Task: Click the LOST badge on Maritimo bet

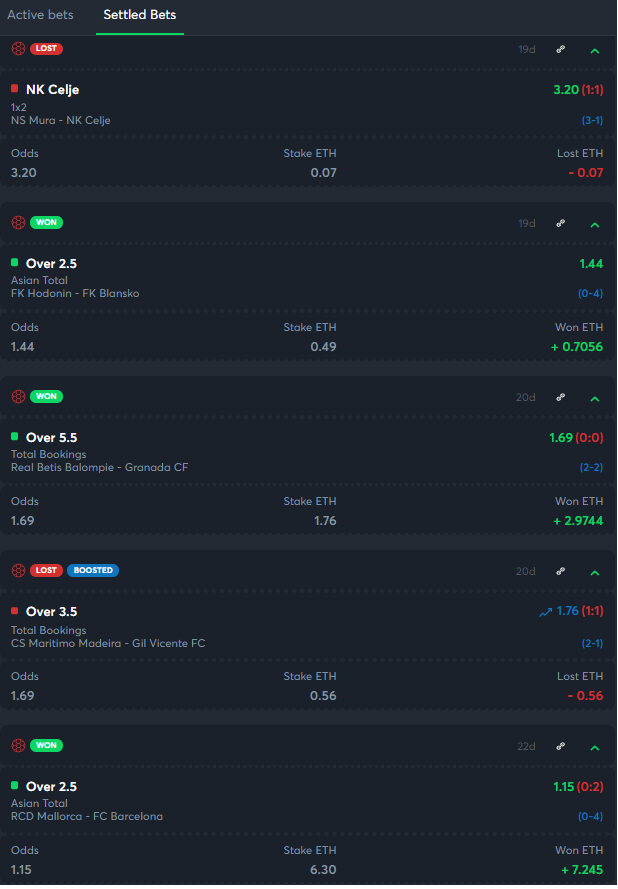Action: 46,571
